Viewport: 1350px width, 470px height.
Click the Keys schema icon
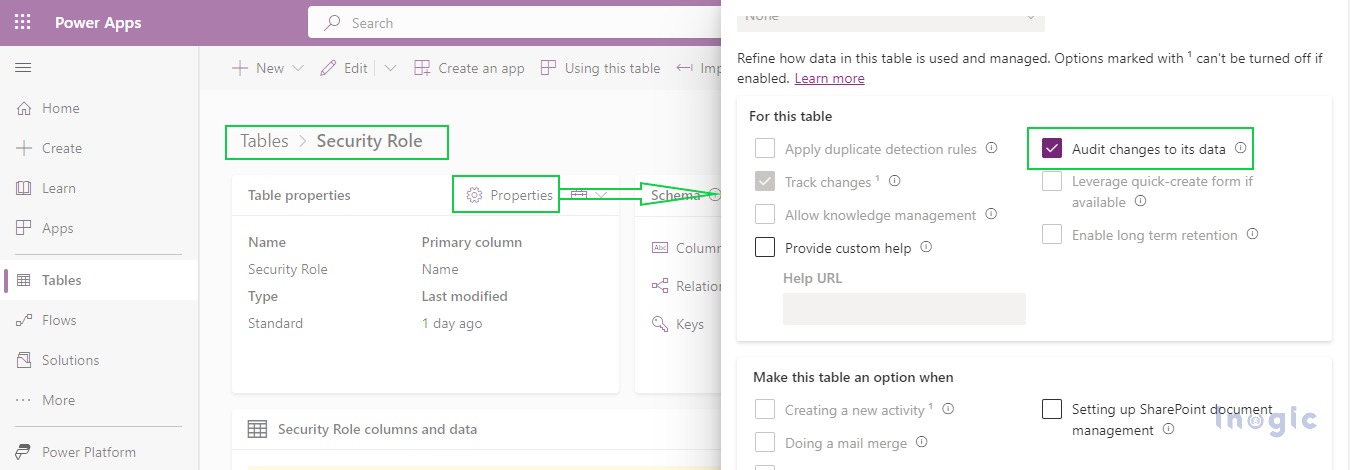click(659, 324)
